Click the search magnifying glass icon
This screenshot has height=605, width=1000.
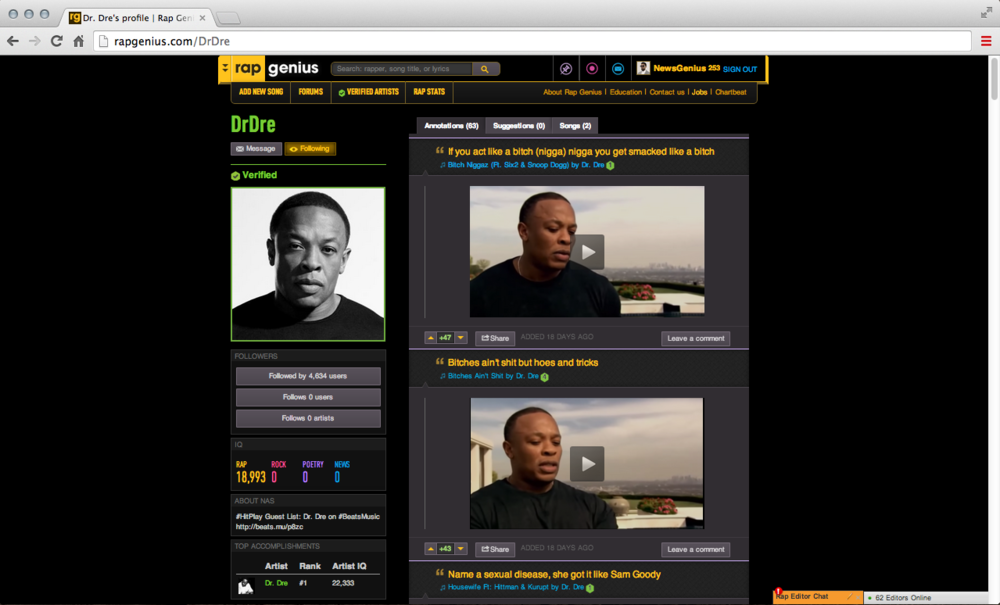tap(486, 68)
